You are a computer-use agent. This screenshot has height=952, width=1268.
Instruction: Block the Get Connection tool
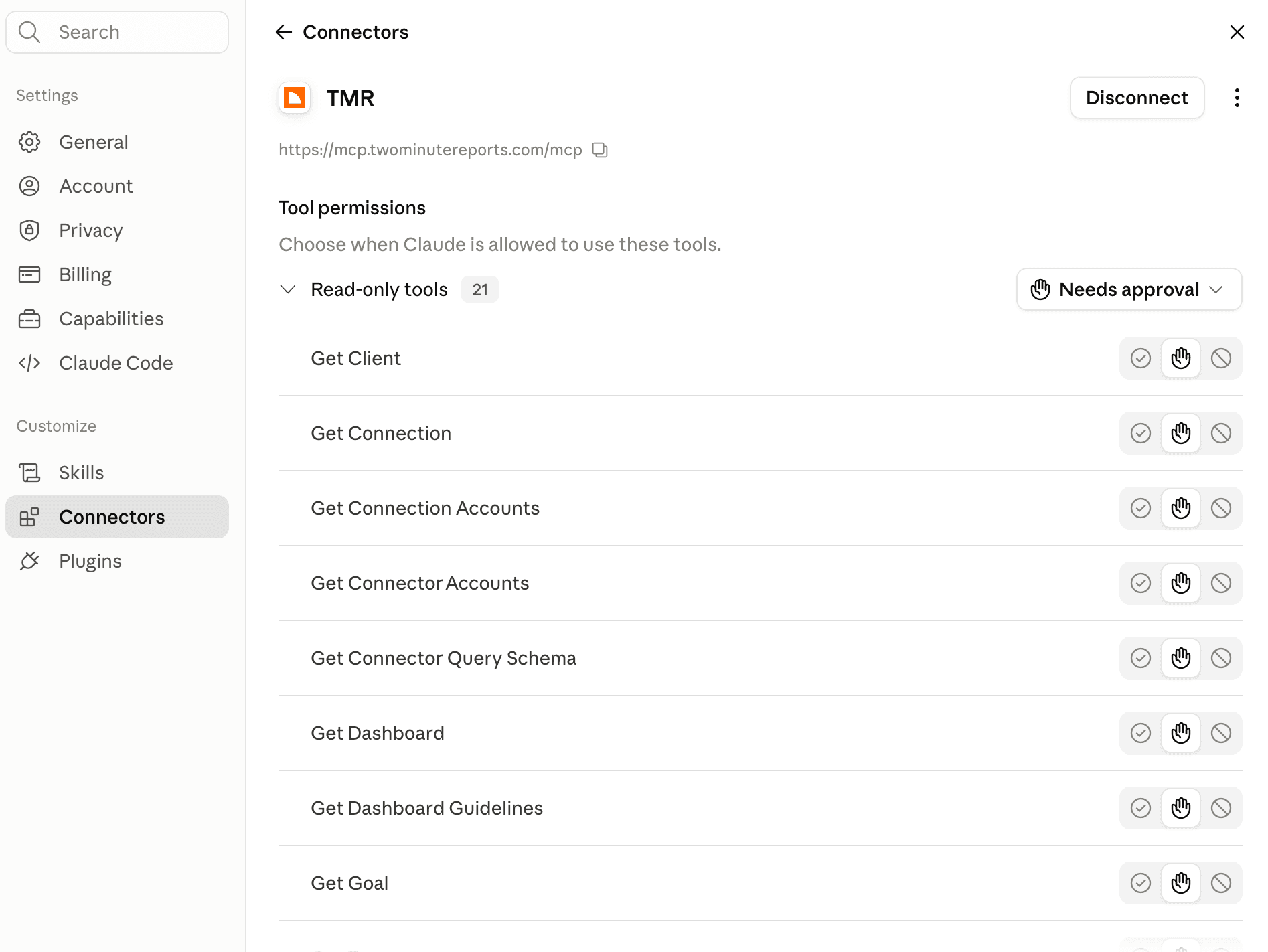pyautogui.click(x=1220, y=433)
